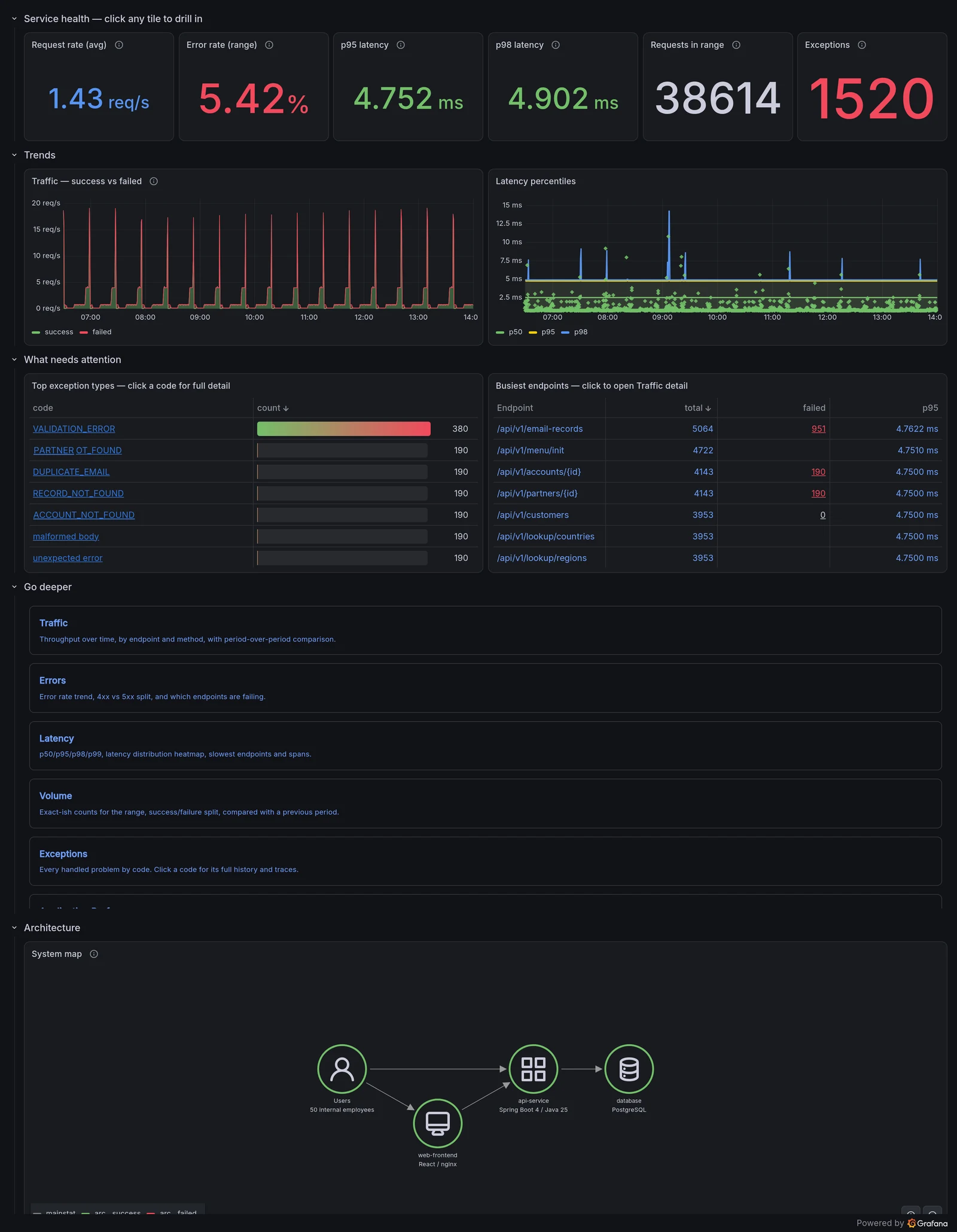
Task: Collapse the What needs attention section
Action: 14,359
